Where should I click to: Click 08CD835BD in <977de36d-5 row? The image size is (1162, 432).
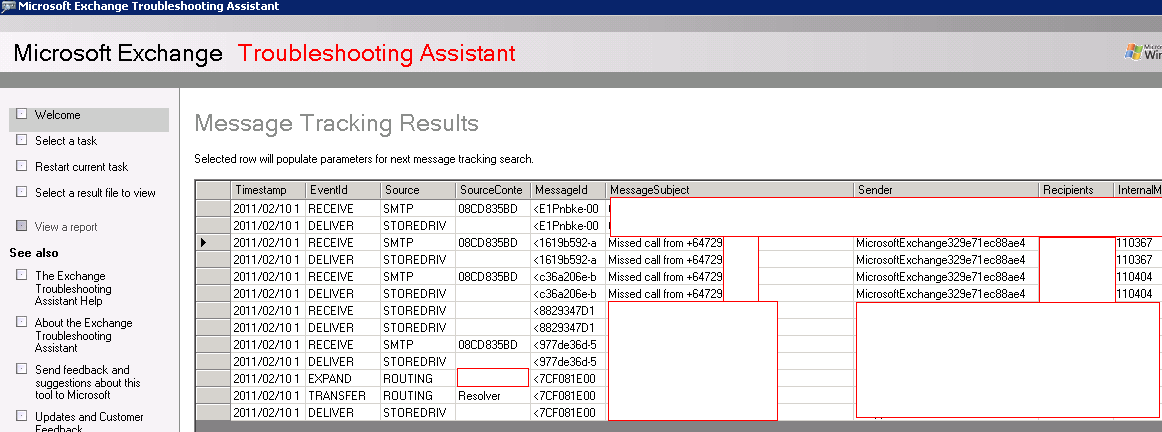click(493, 345)
